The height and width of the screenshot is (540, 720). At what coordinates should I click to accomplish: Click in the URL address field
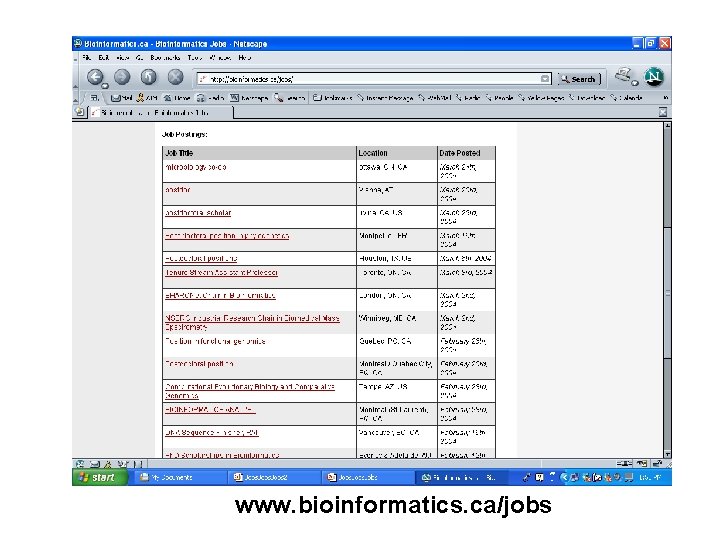point(372,79)
